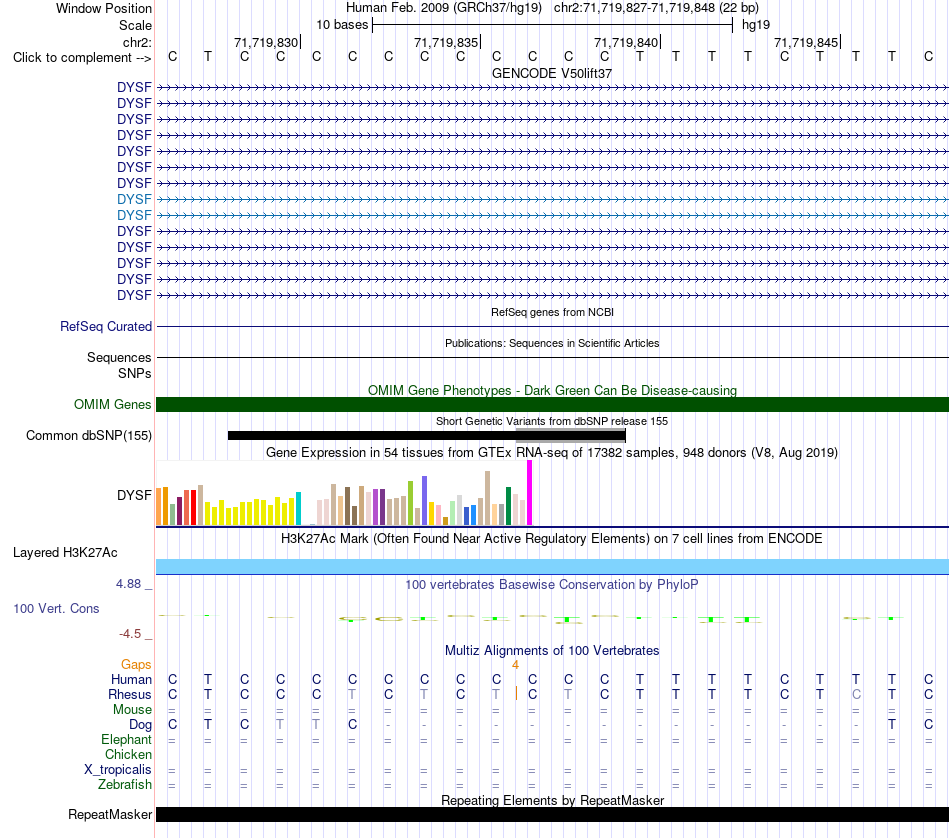Open '100 vertebrates Basewise Conservation by PhyloP'
The width and height of the screenshot is (950, 838).
tap(552, 585)
